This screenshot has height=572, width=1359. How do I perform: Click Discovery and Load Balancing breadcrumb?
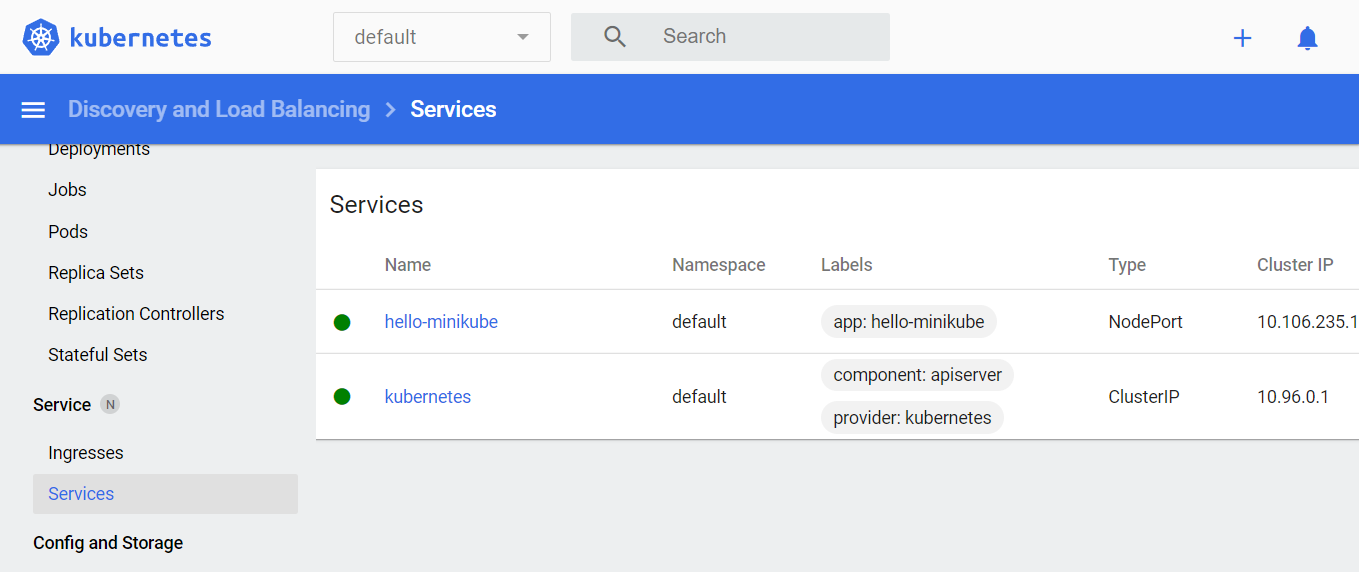pos(219,110)
